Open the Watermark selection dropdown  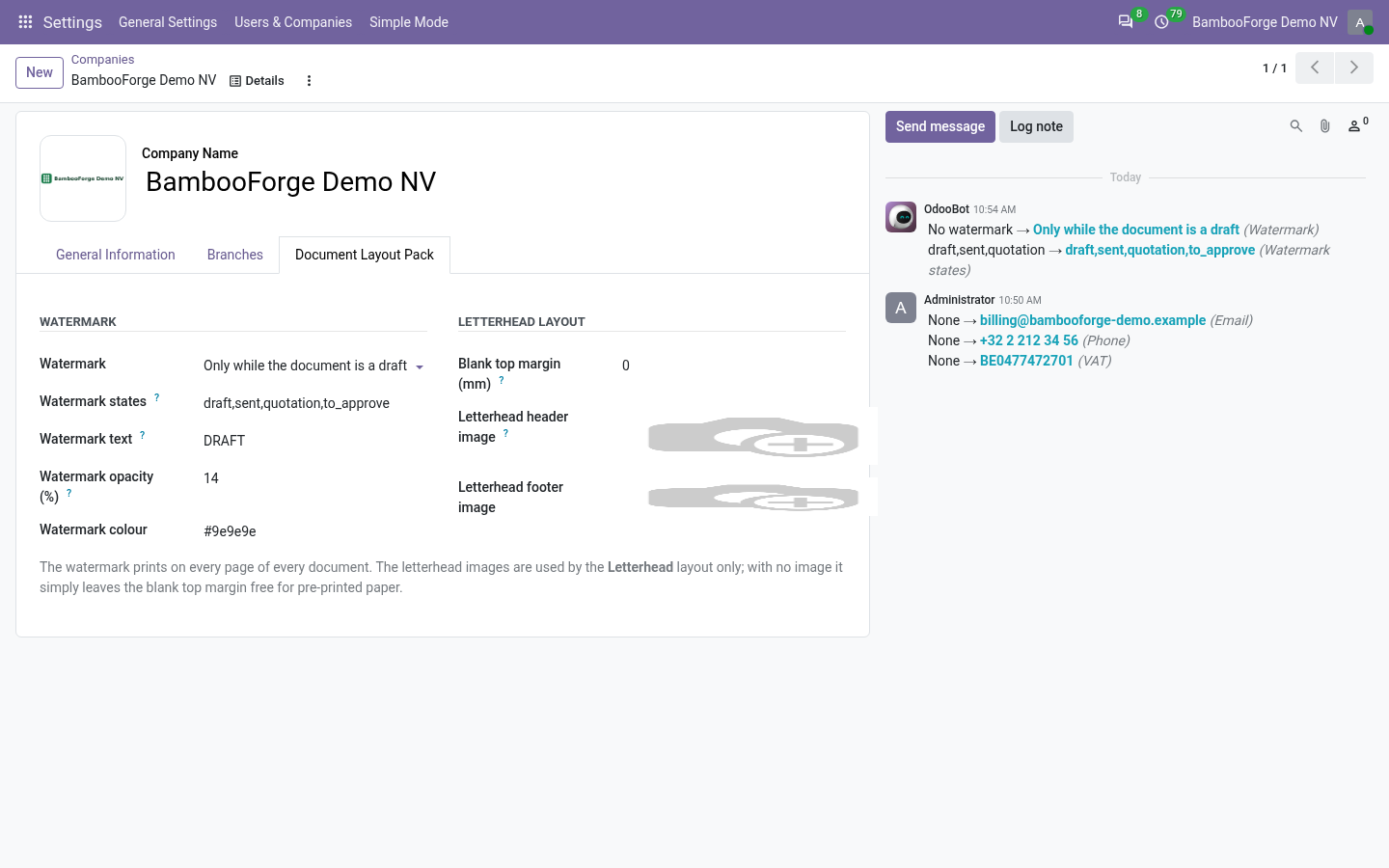314,366
